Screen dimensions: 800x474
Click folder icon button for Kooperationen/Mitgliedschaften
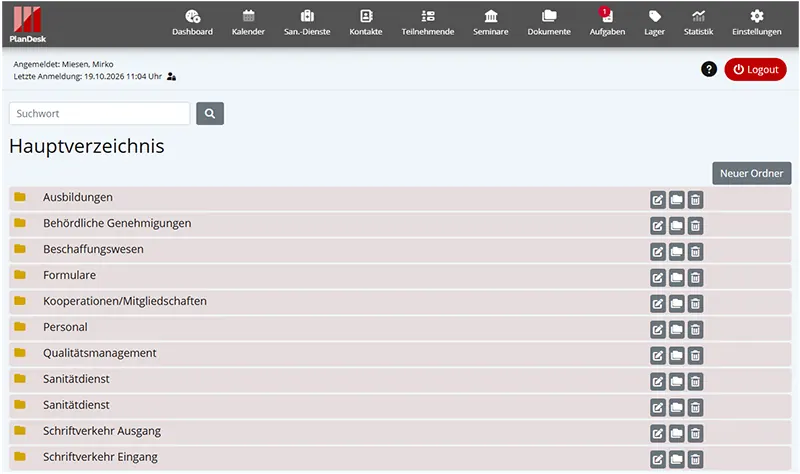677,304
